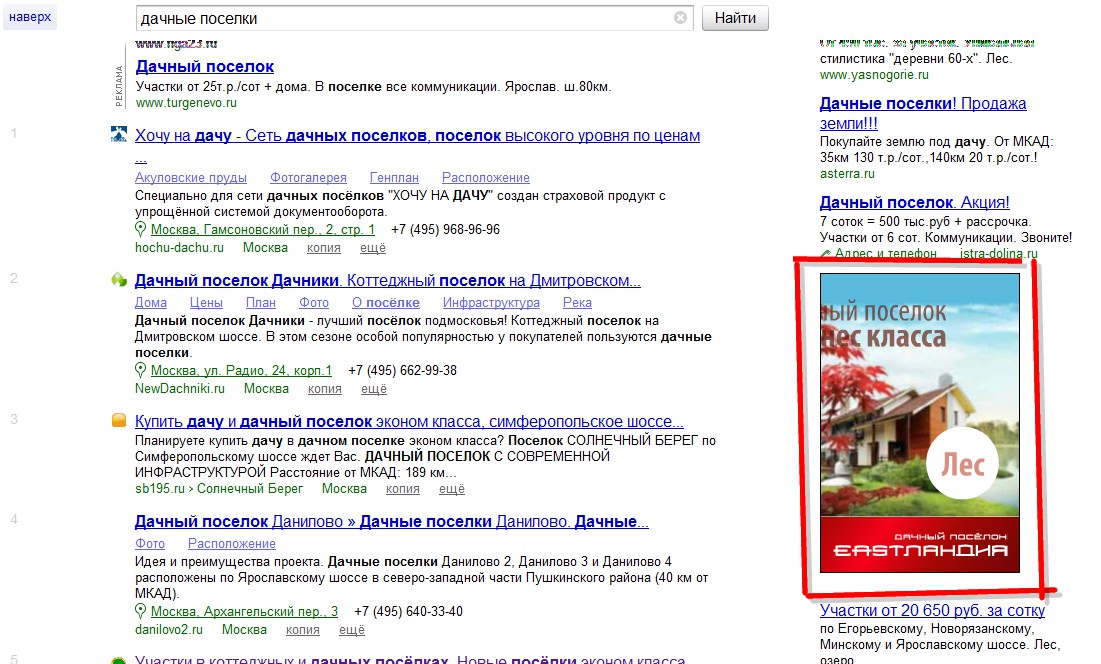Click phone number +7 (495) 640-33-40
The image size is (1101, 664).
pos(409,611)
